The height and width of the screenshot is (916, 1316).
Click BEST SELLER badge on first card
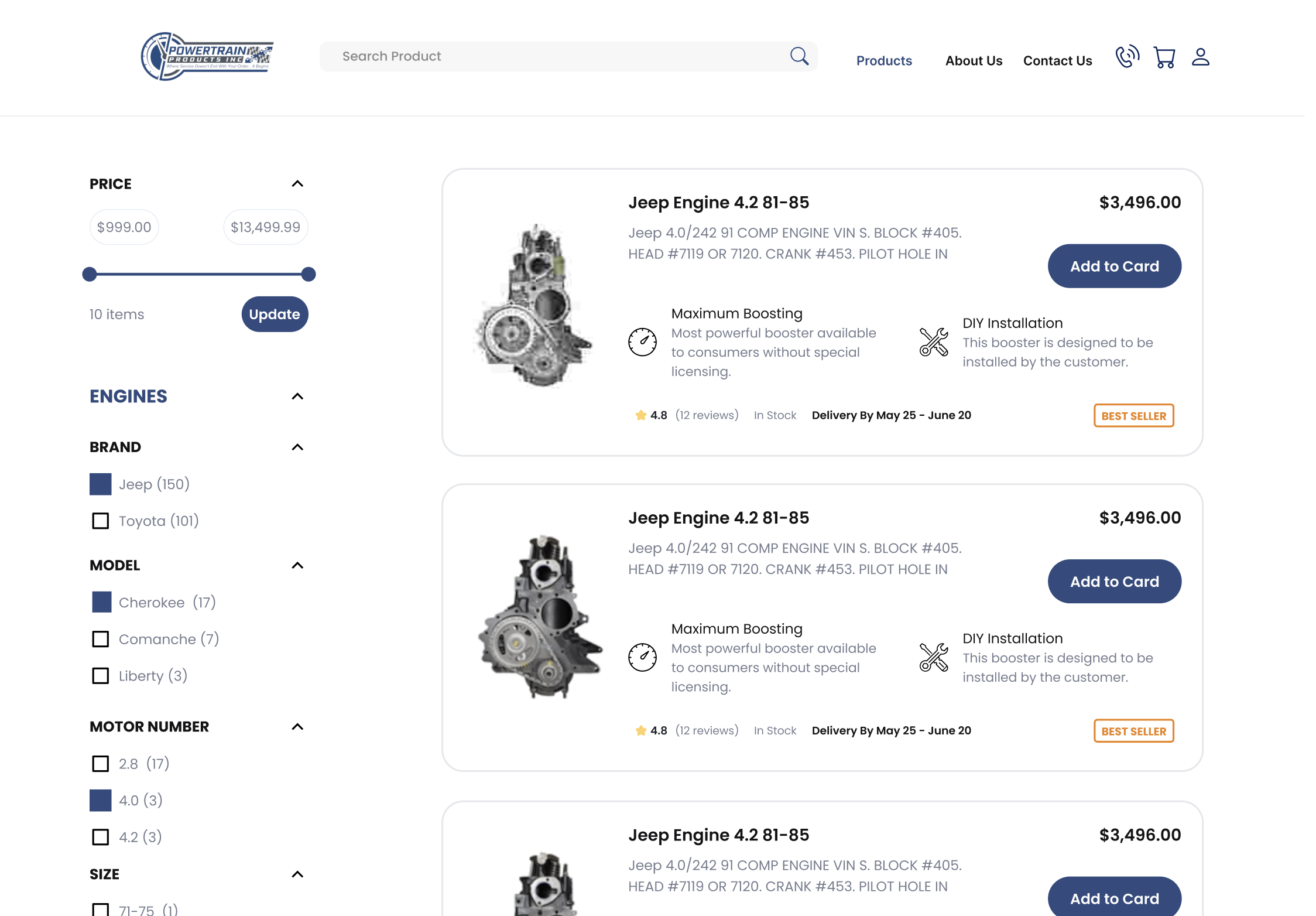tap(1134, 416)
